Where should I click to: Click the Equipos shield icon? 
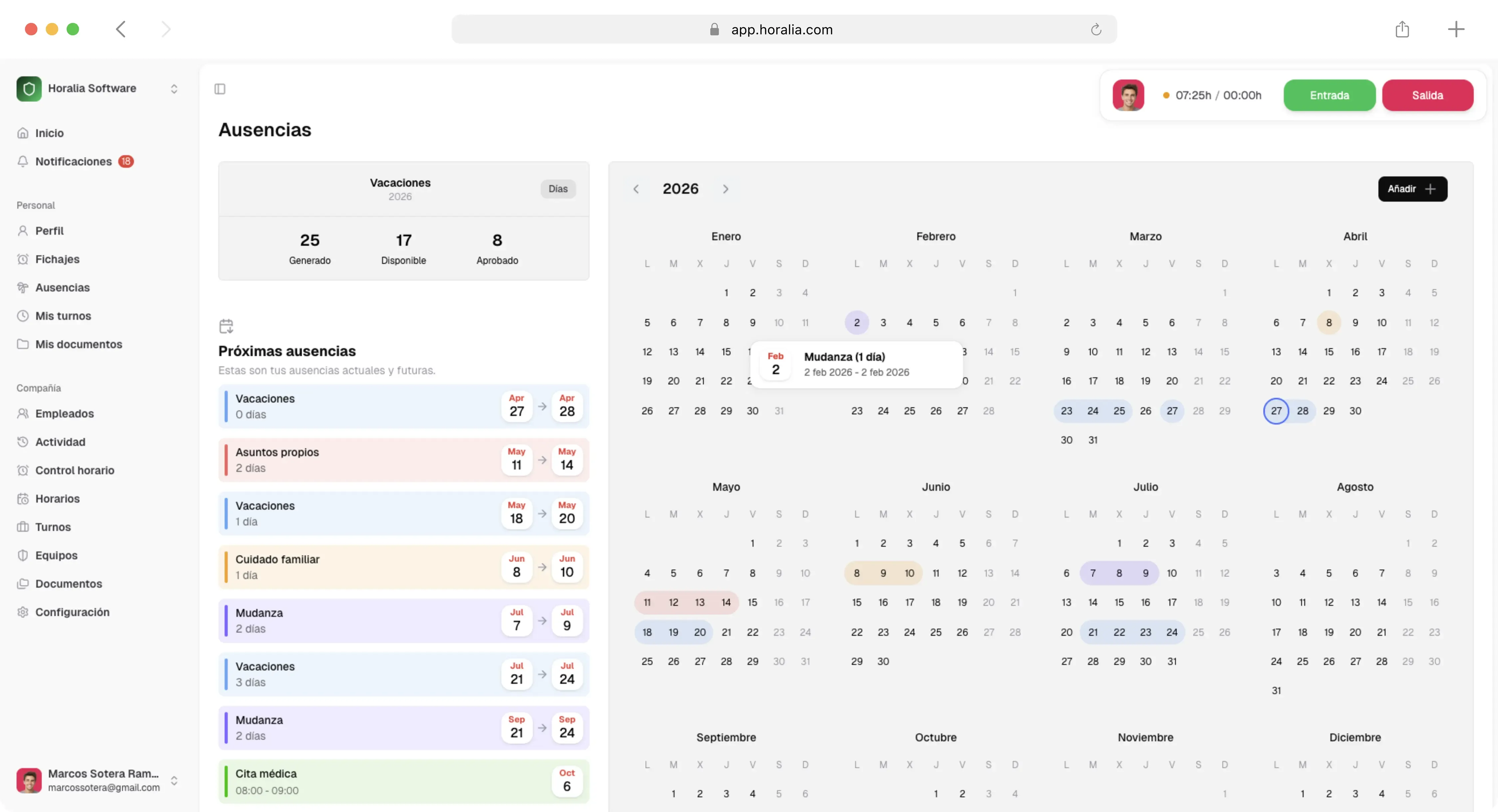tap(23, 556)
